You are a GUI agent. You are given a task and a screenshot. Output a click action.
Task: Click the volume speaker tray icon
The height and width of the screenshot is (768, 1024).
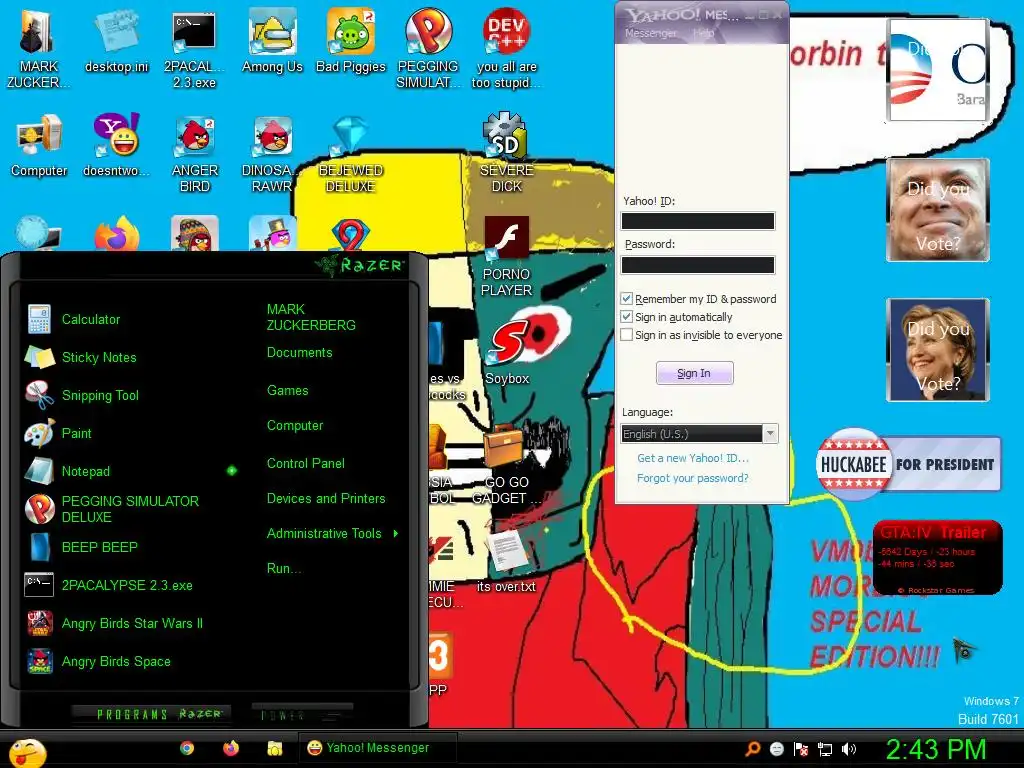[848, 749]
